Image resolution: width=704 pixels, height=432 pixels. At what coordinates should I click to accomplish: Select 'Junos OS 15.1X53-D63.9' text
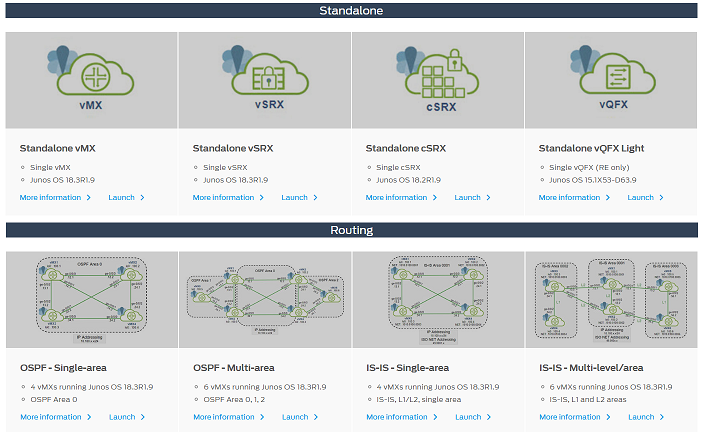pyautogui.click(x=593, y=180)
